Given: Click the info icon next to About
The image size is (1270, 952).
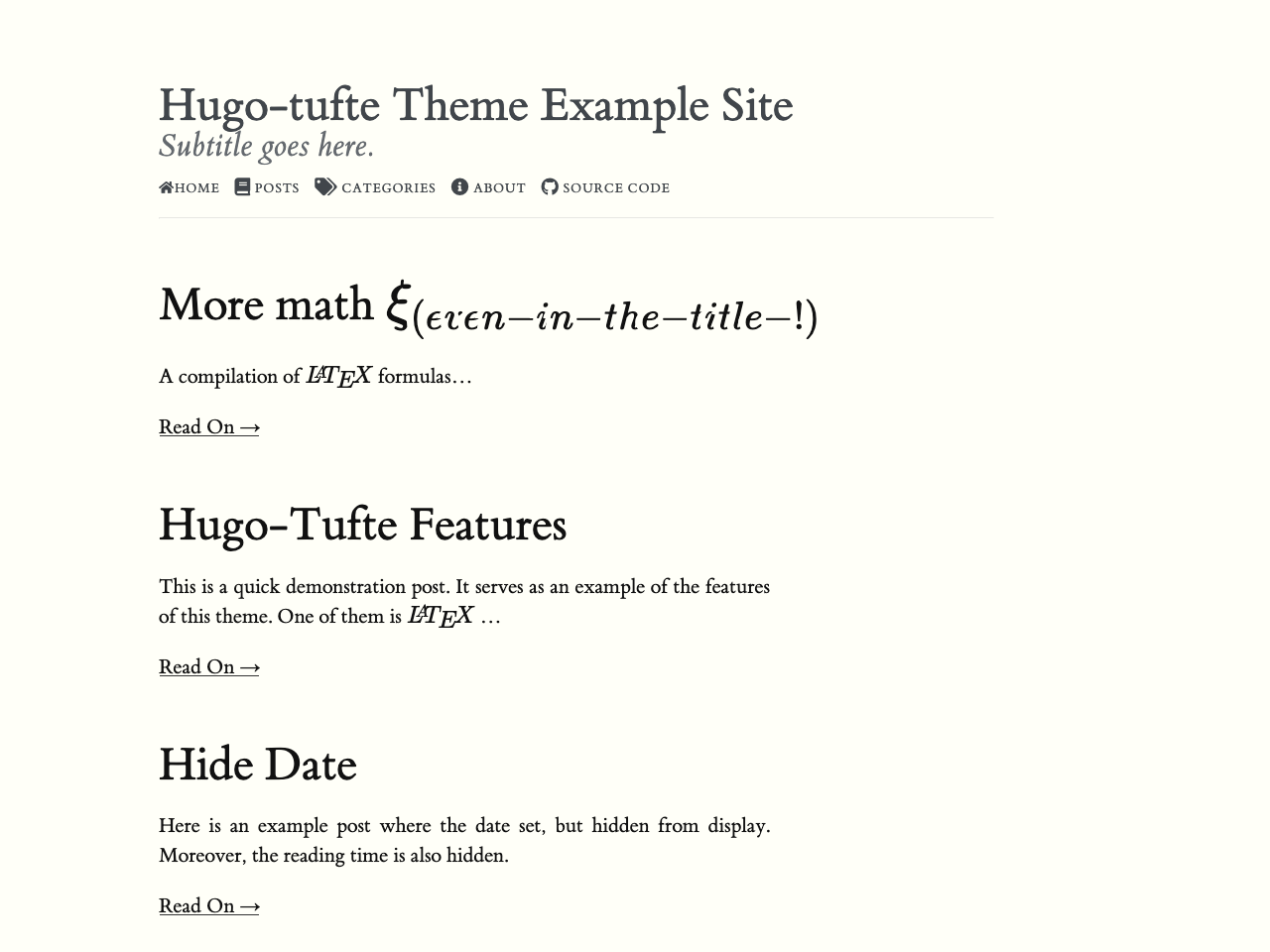Looking at the screenshot, I should click(x=459, y=186).
